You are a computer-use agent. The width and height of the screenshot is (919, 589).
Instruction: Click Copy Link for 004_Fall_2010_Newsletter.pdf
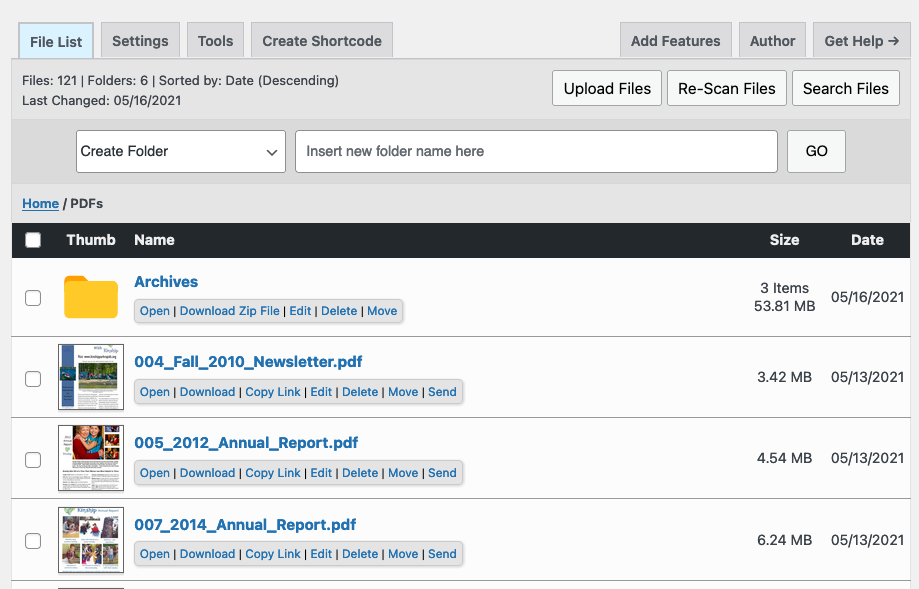tap(273, 391)
